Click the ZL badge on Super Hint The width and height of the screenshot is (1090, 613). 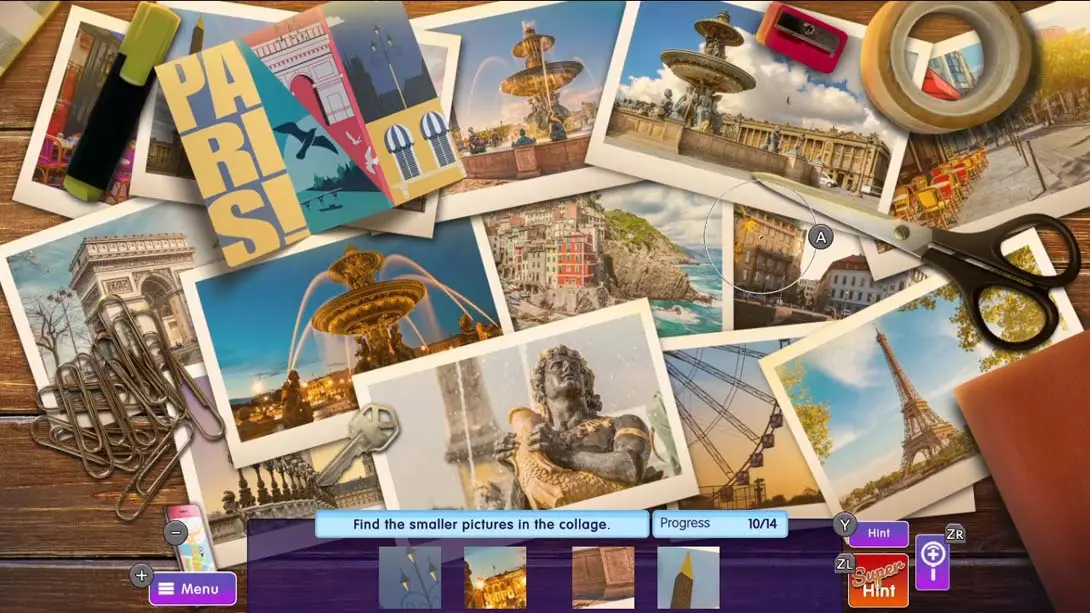(x=845, y=564)
